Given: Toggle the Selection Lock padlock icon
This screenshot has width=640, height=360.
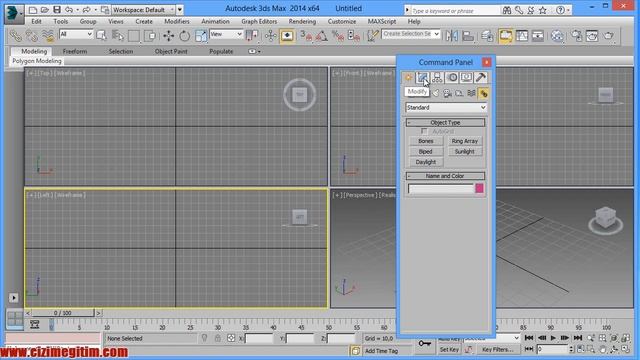Looking at the screenshot, I should coord(218,338).
